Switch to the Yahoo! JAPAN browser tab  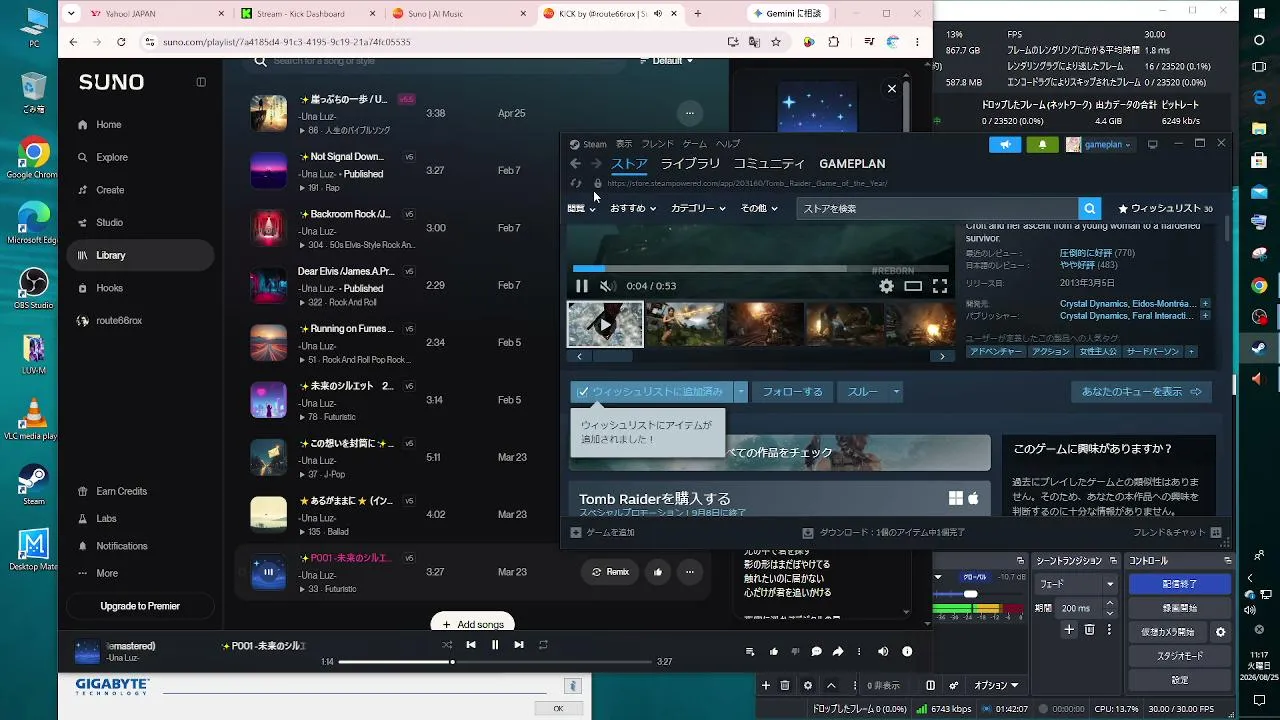pos(145,14)
